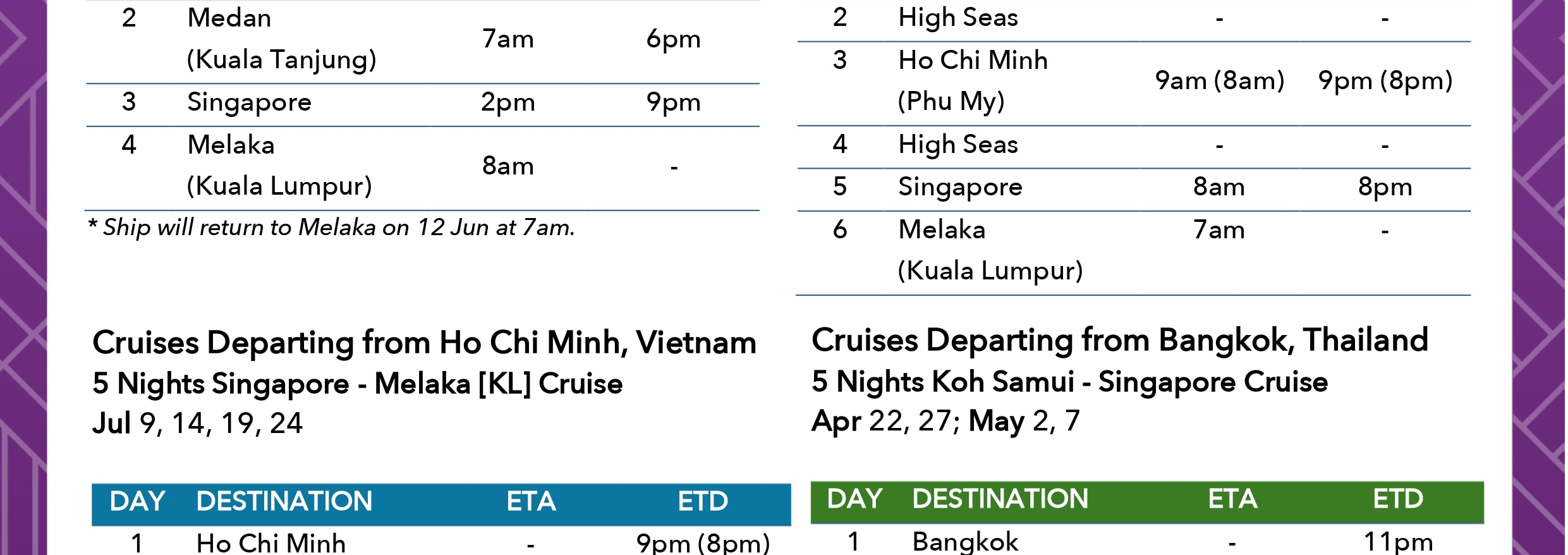Click heading Cruises Departing from Ho Chi Minh
This screenshot has width=1568, height=555.
(x=424, y=343)
